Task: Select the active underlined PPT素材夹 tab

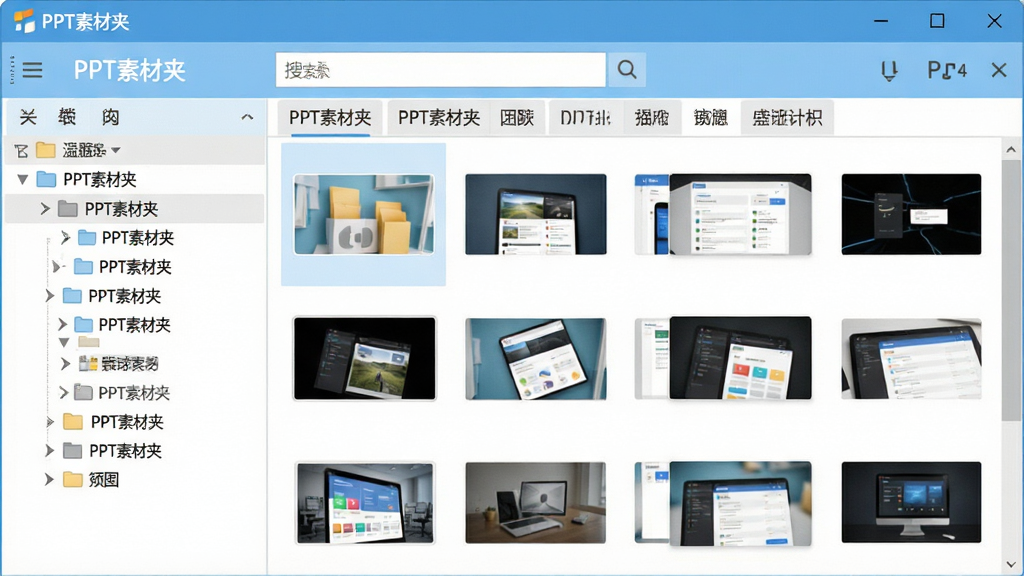Action: tap(330, 118)
